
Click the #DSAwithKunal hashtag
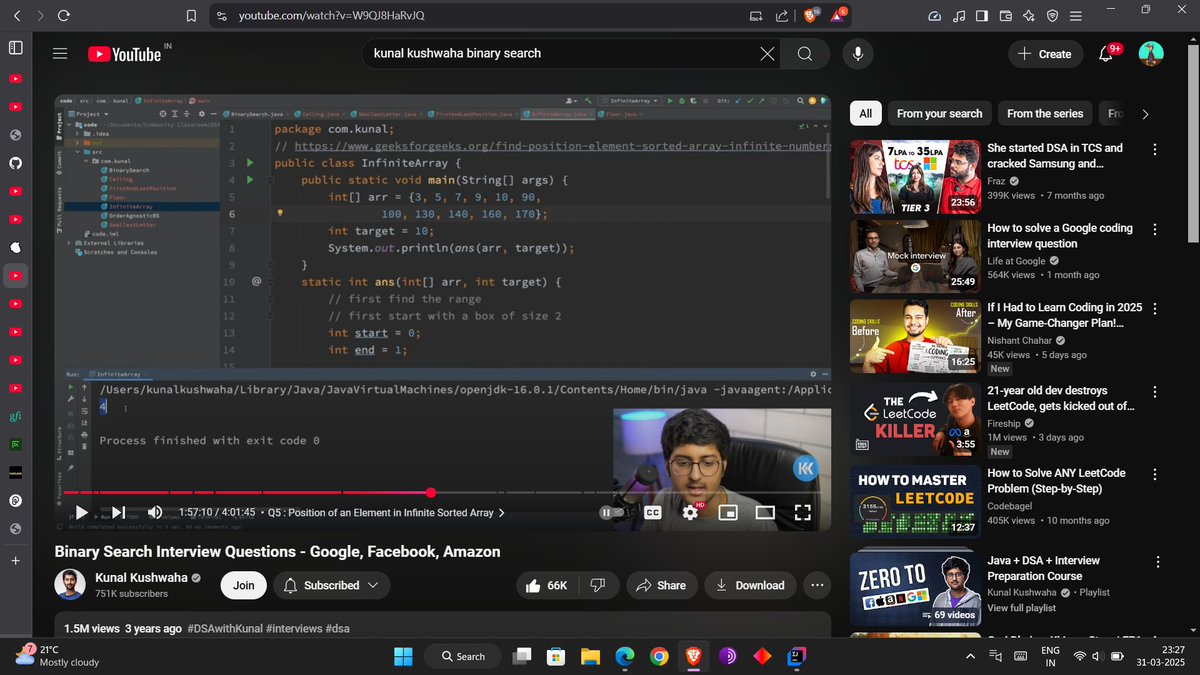click(x=225, y=629)
